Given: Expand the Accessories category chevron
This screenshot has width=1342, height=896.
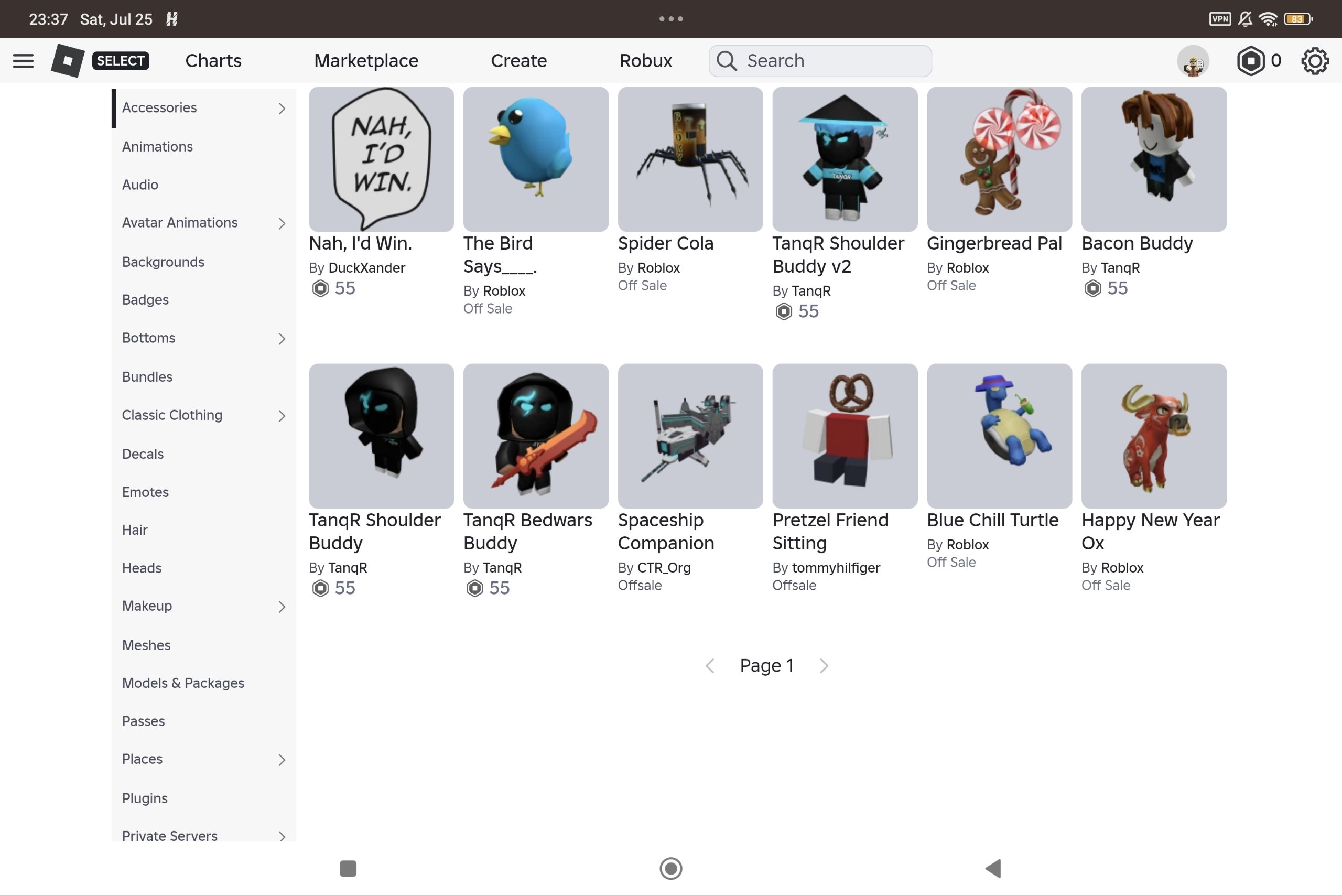Looking at the screenshot, I should (282, 108).
